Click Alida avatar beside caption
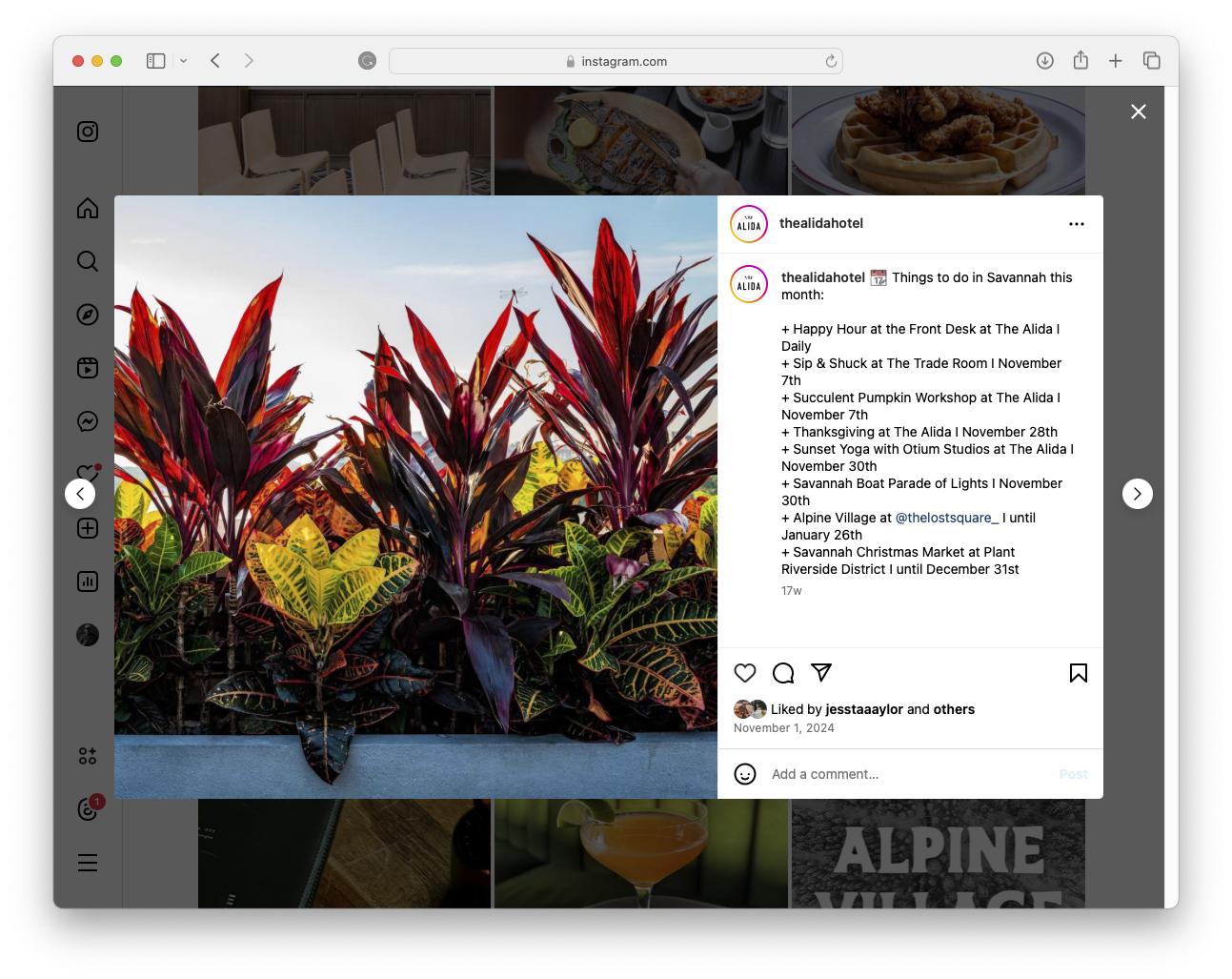Image resolution: width=1232 pixels, height=979 pixels. click(749, 284)
